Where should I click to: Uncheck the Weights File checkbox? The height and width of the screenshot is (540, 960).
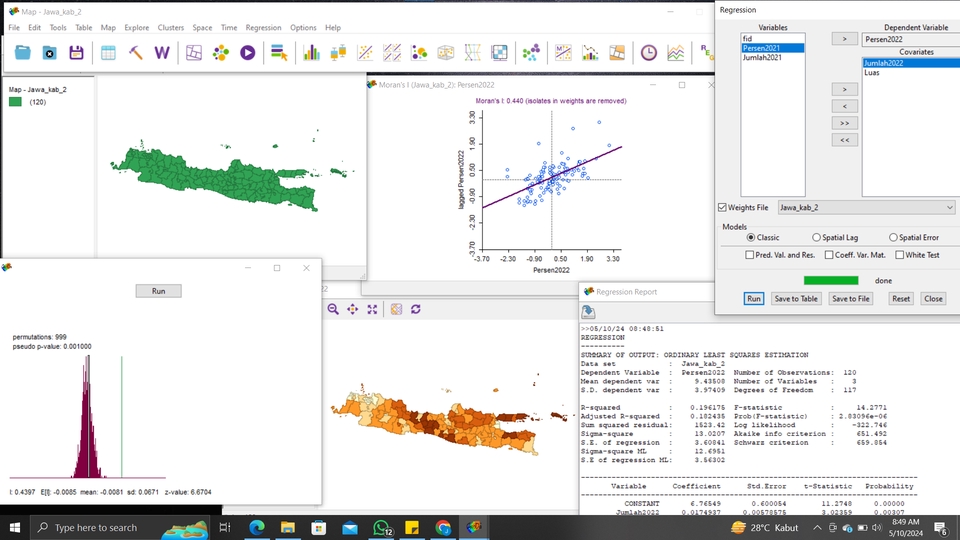722,208
